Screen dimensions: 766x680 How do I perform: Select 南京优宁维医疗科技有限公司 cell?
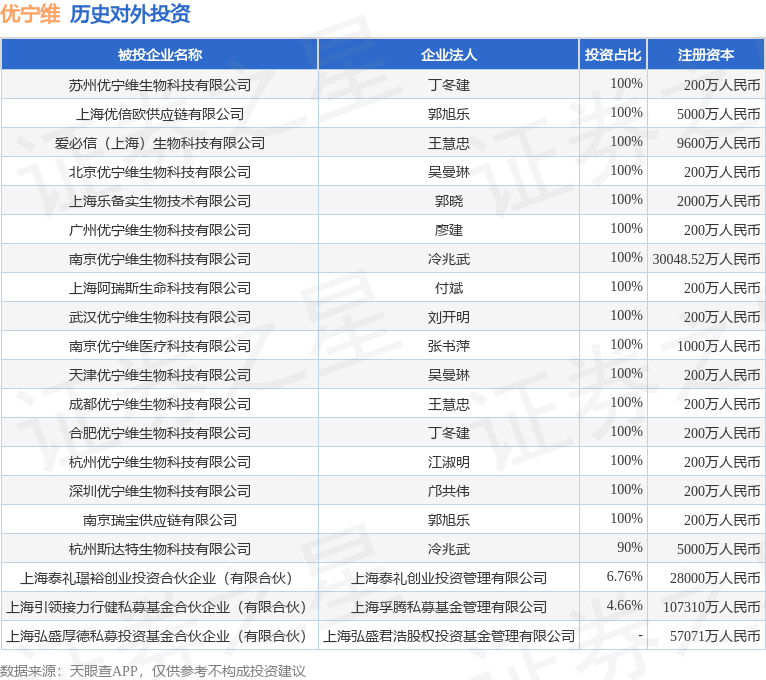coord(160,346)
